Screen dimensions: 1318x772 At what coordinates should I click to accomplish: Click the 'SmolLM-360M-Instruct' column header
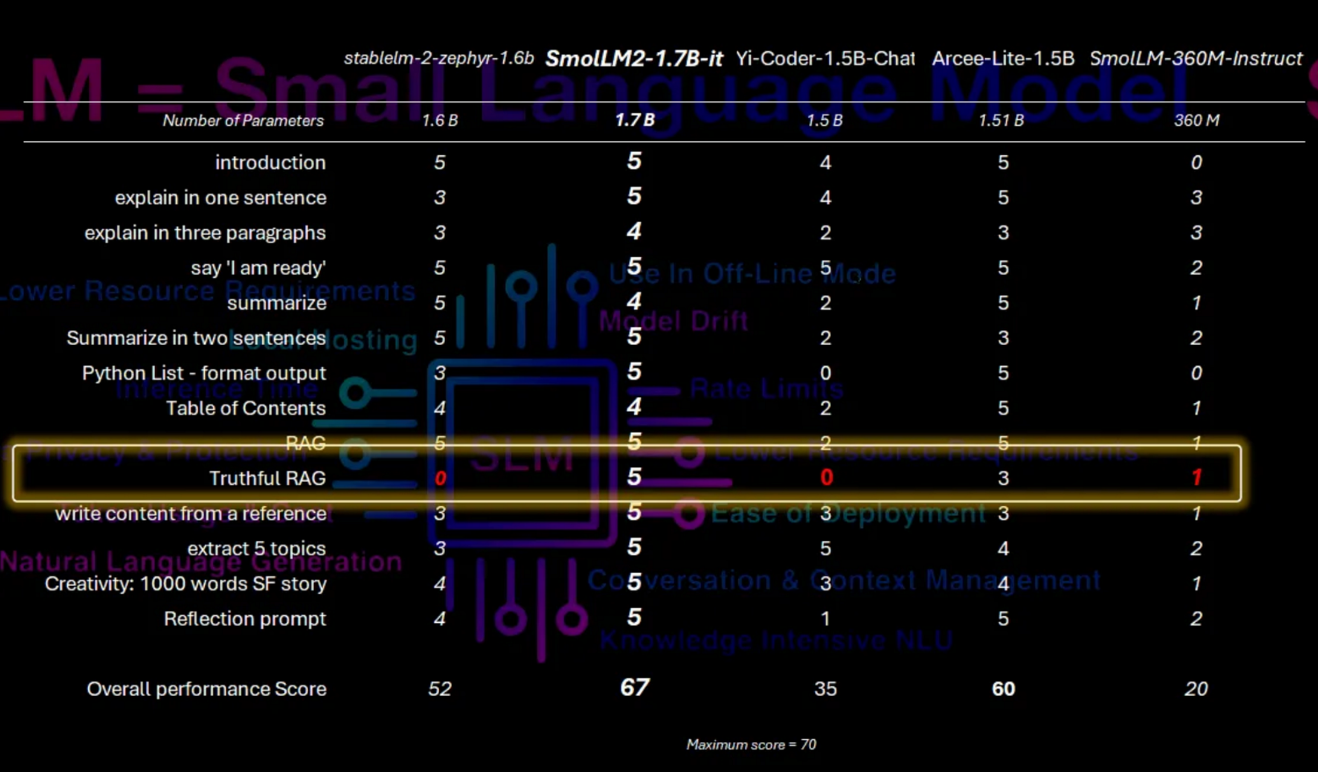point(1196,58)
